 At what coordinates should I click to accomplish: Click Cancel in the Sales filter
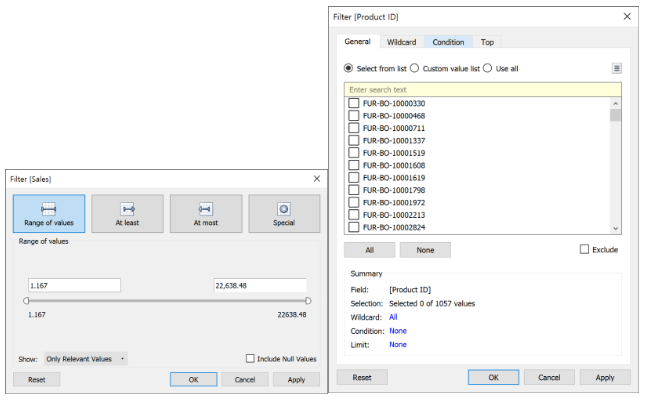click(x=245, y=379)
